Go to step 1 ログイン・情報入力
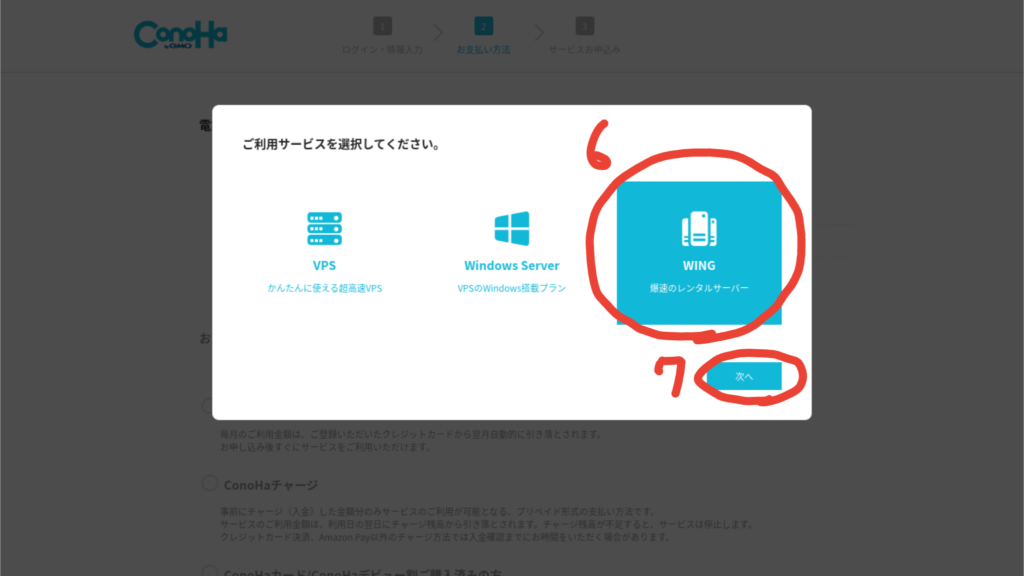The height and width of the screenshot is (576, 1024). 383,35
